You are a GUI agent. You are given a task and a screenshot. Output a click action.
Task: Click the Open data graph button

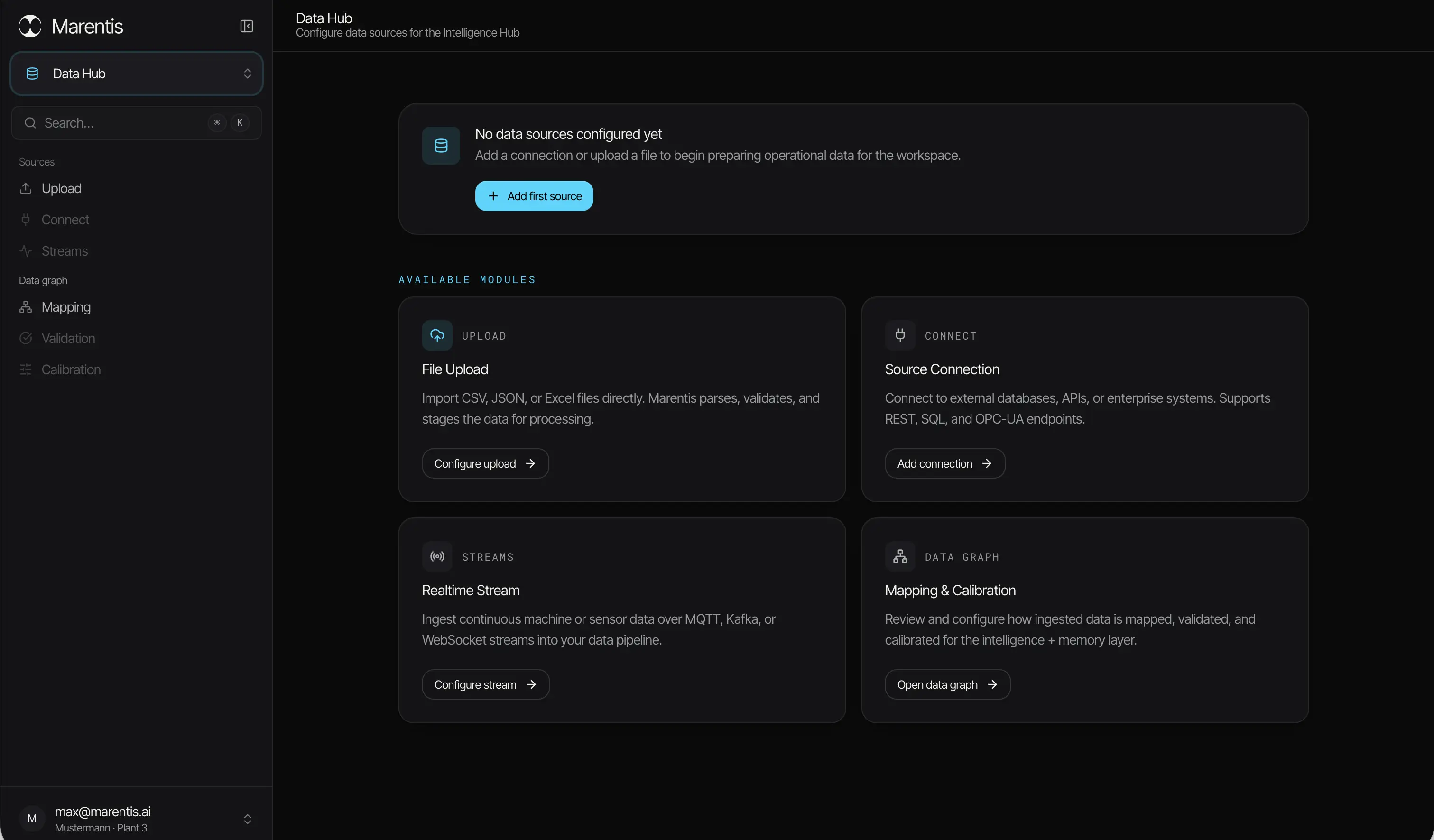[x=948, y=684]
